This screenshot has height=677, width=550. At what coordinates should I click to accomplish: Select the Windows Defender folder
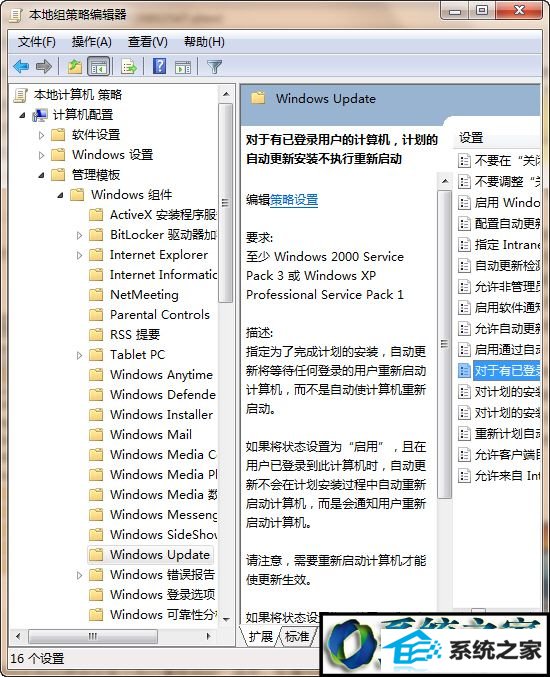pyautogui.click(x=162, y=394)
